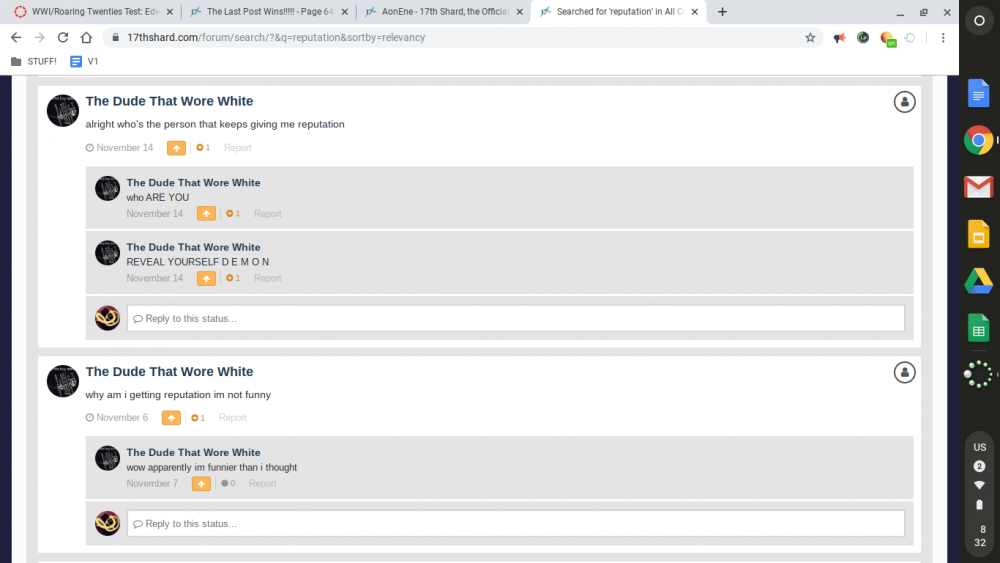Image resolution: width=1000 pixels, height=563 pixels.
Task: Close the WWI/Roaring Twenties Test tab
Action: pyautogui.click(x=170, y=11)
